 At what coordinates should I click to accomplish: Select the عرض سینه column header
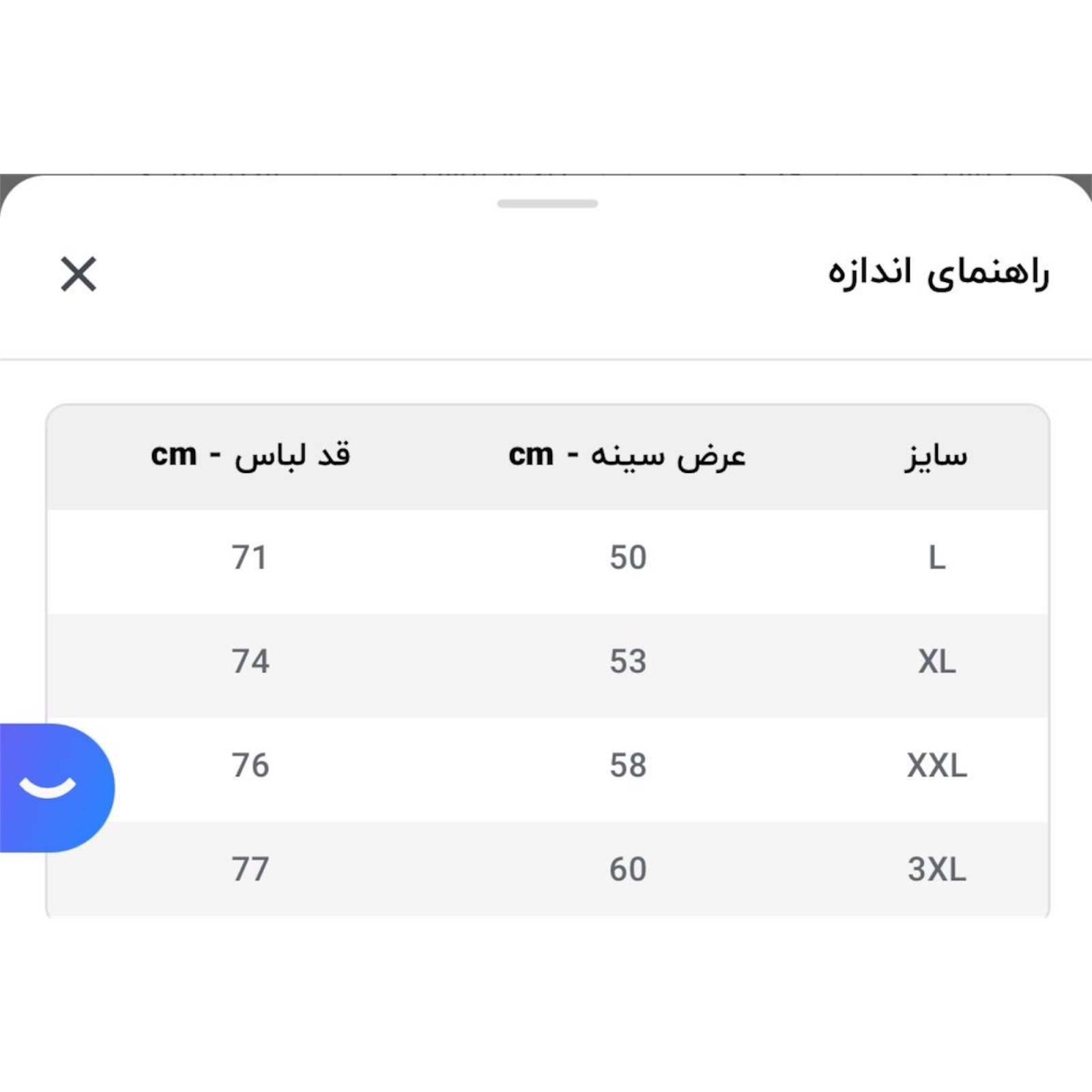[627, 456]
